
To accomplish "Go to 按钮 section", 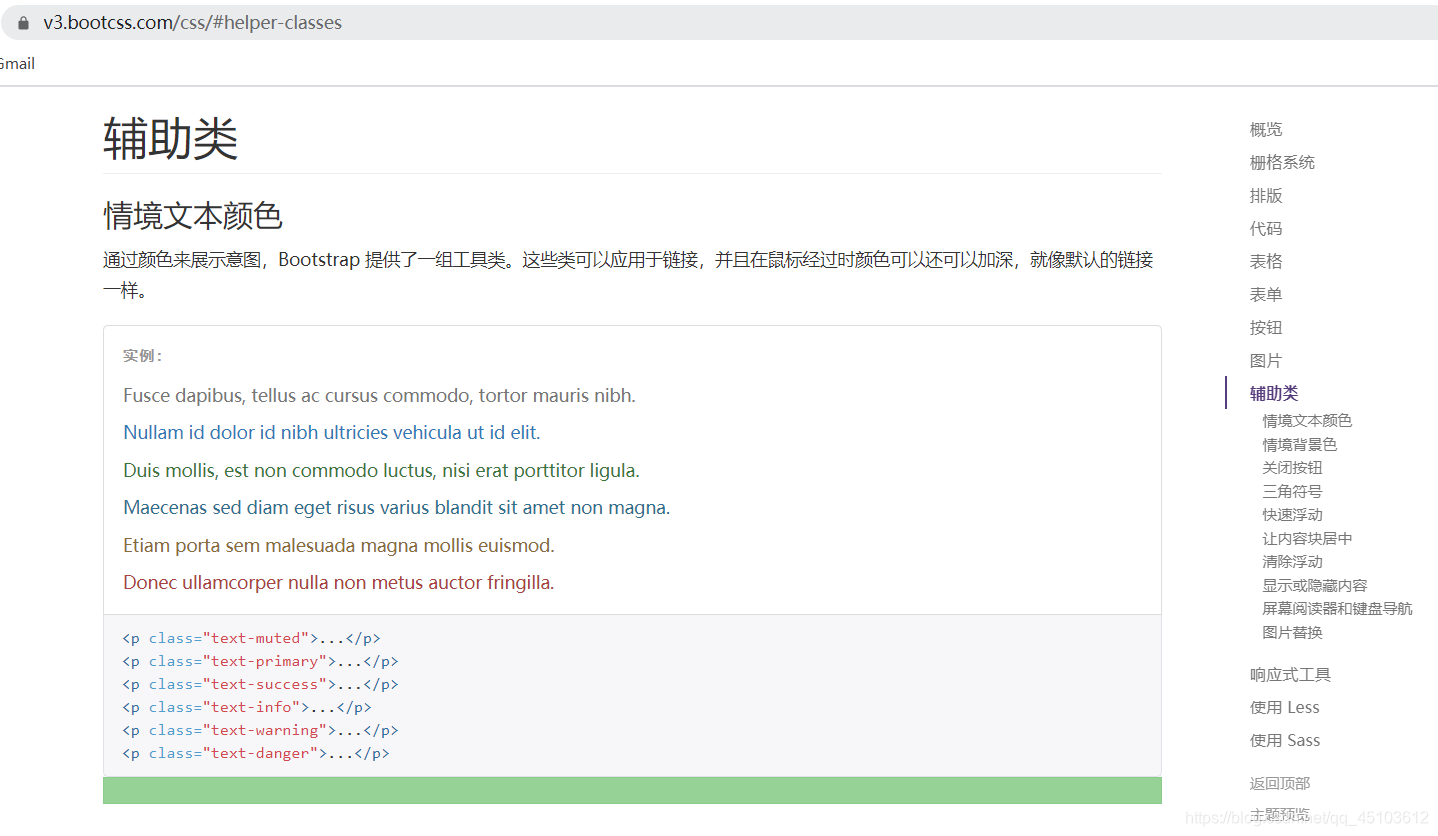I will pos(1266,327).
